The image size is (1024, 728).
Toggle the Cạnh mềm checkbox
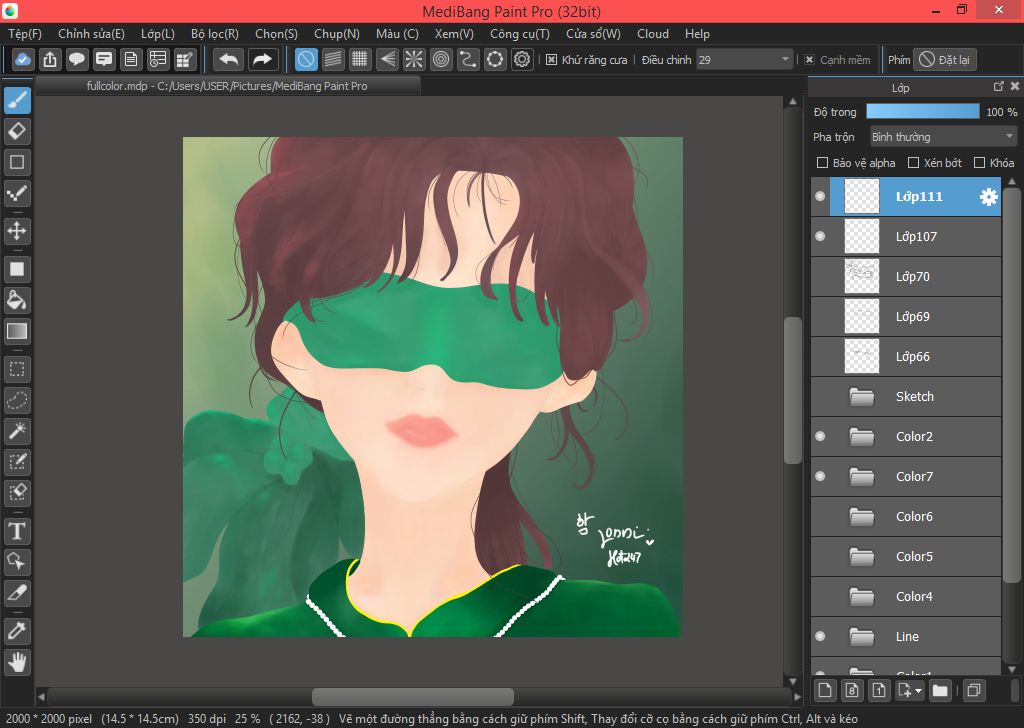click(809, 60)
